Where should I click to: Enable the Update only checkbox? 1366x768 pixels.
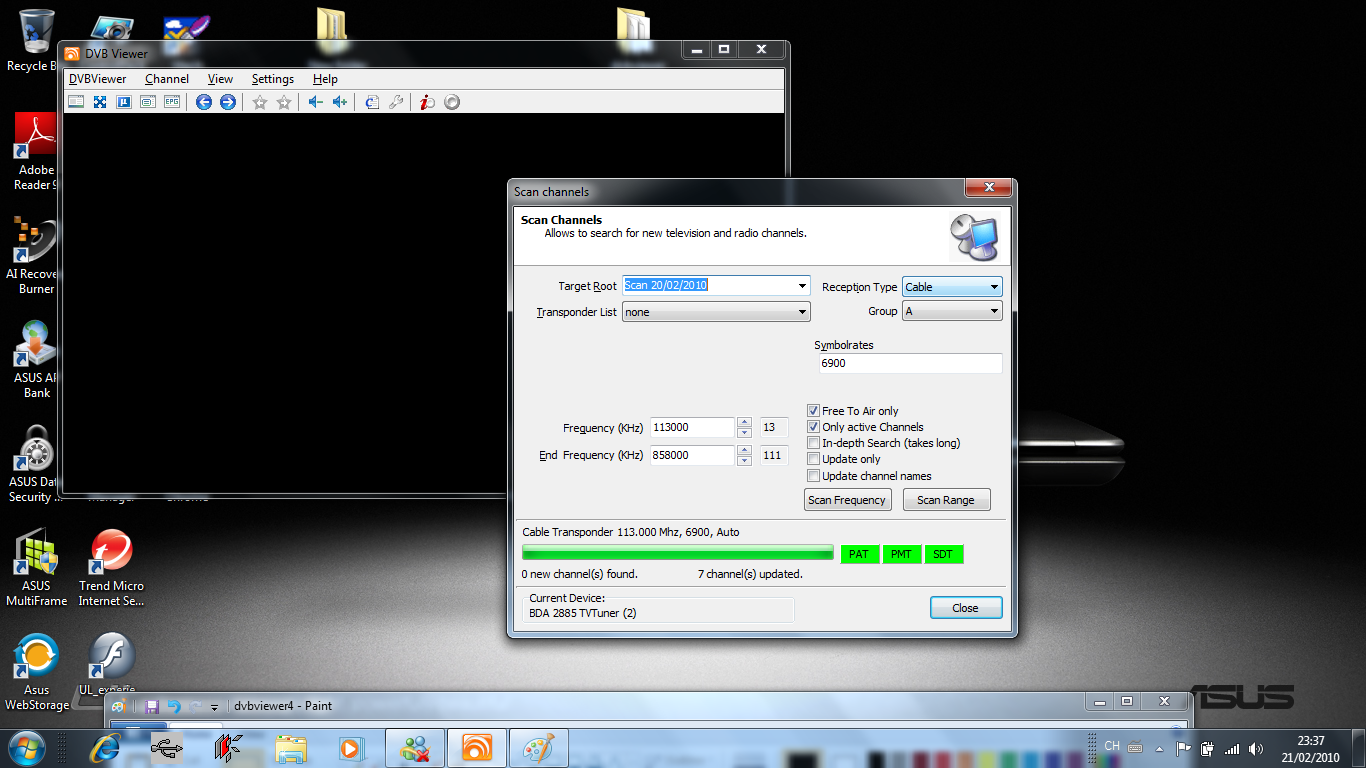click(x=814, y=459)
